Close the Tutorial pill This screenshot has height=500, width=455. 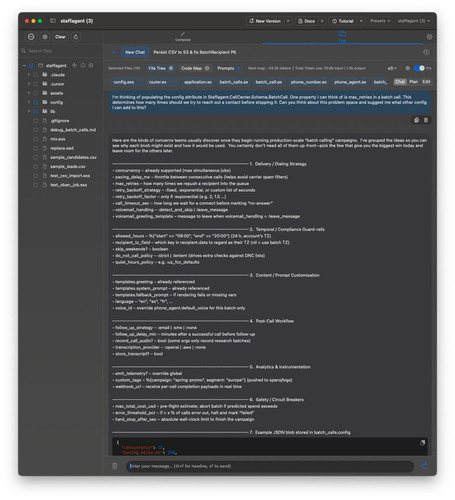pyautogui.click(x=361, y=21)
